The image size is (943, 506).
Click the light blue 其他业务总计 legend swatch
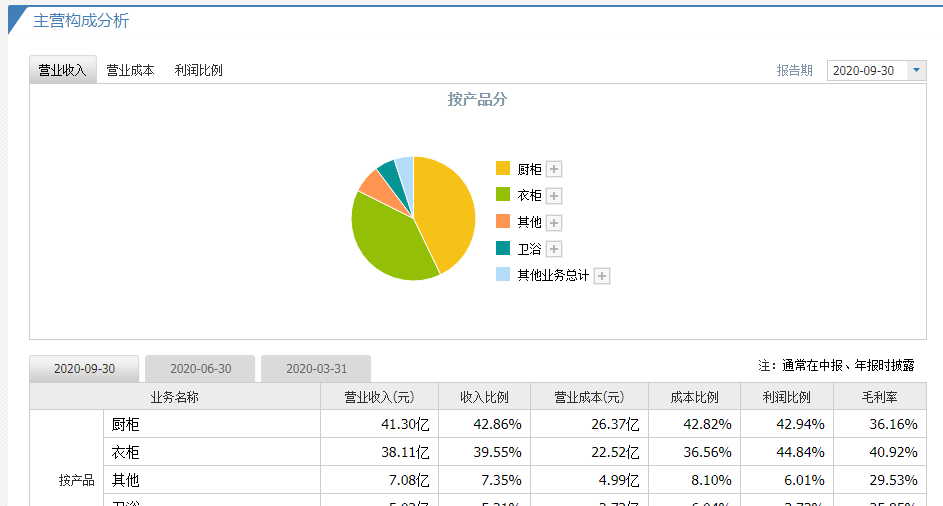503,275
